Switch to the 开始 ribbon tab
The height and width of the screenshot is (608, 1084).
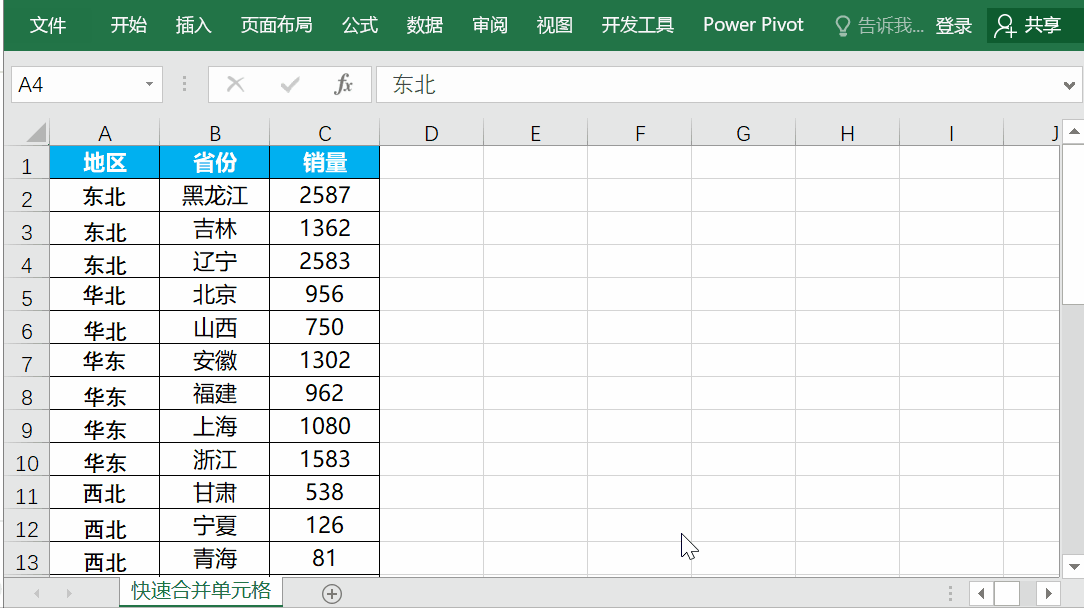(129, 26)
